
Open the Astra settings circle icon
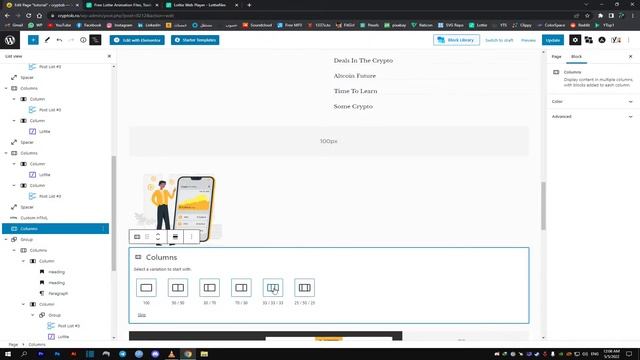pos(602,40)
